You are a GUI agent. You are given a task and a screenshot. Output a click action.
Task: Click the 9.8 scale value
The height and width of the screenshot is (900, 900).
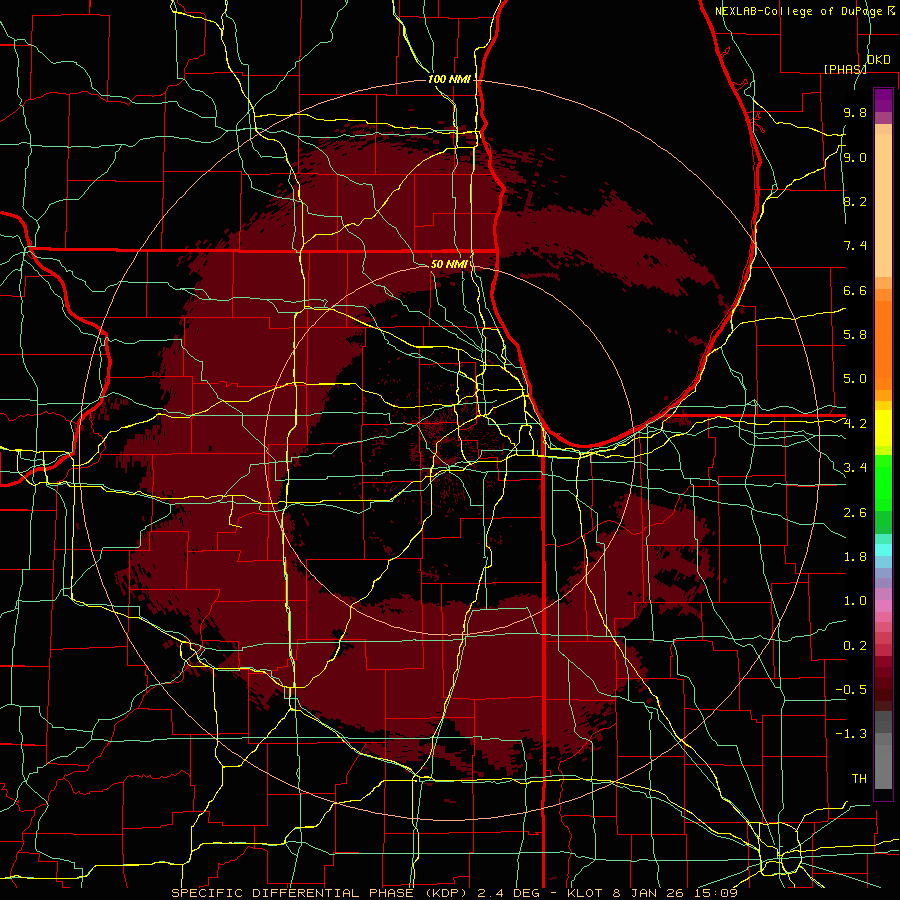pos(855,112)
